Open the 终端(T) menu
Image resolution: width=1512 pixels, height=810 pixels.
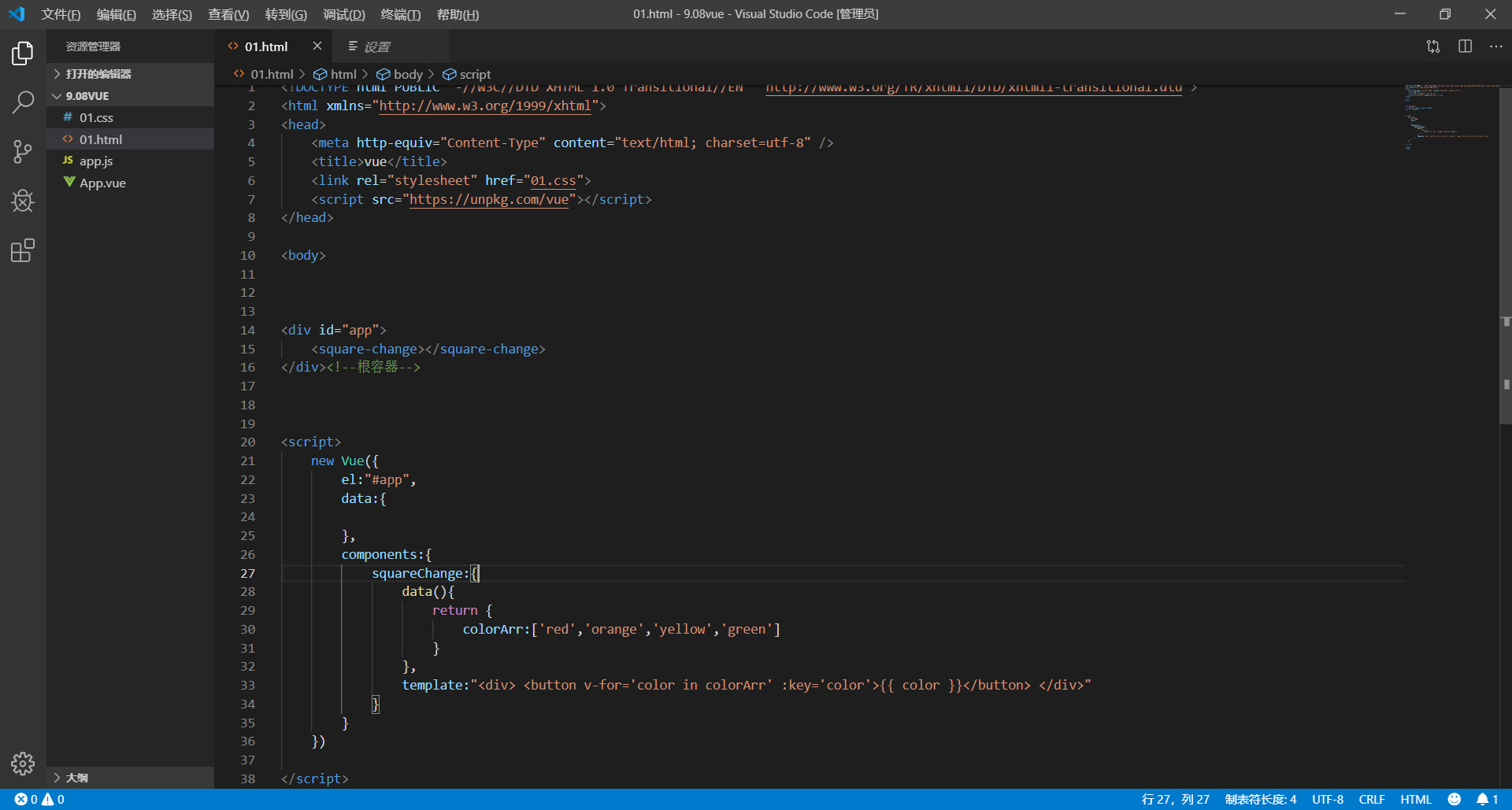(x=400, y=14)
